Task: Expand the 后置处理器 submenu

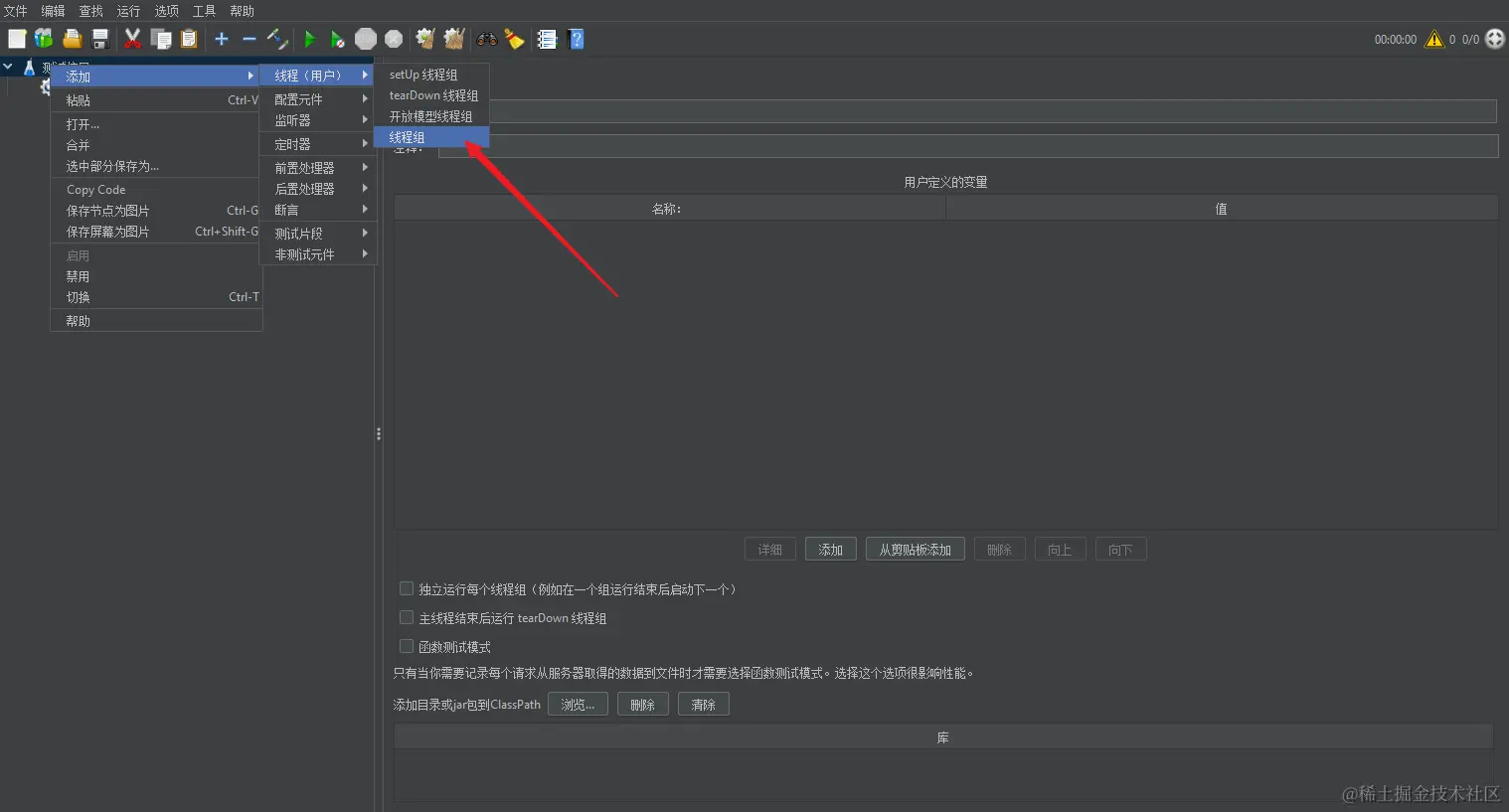Action: coord(316,189)
